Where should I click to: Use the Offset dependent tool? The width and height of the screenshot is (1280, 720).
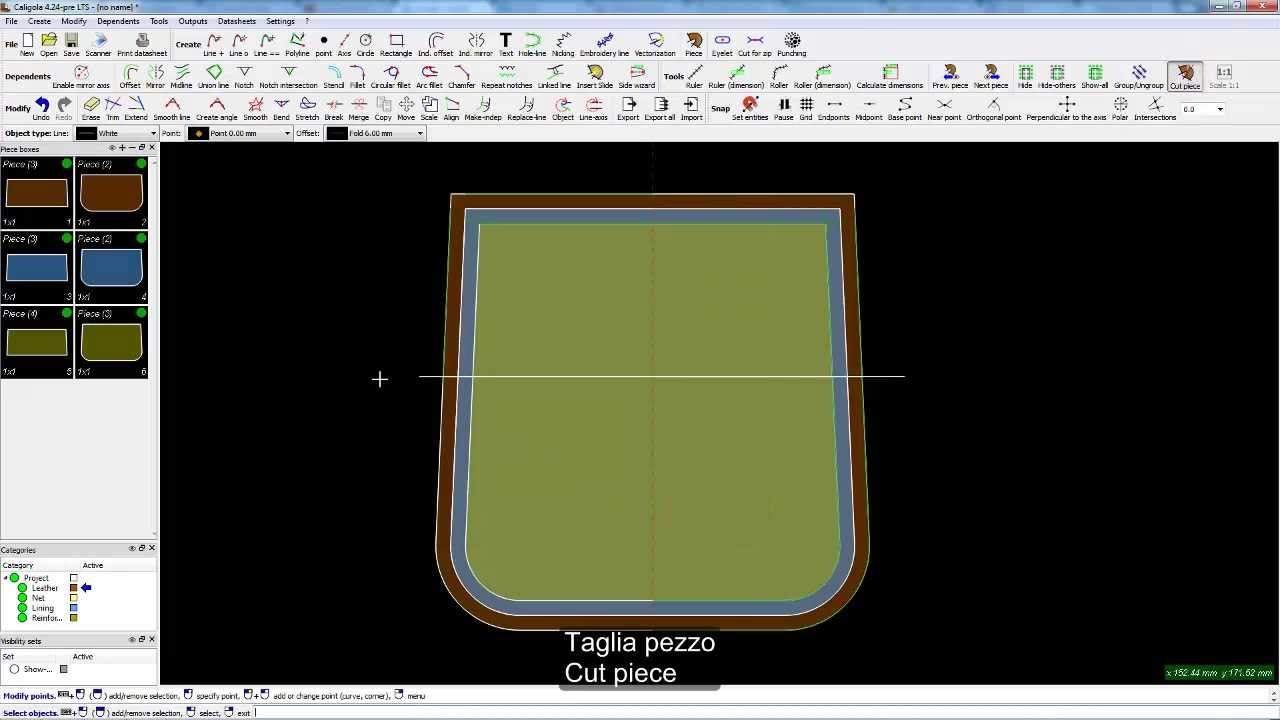(130, 77)
